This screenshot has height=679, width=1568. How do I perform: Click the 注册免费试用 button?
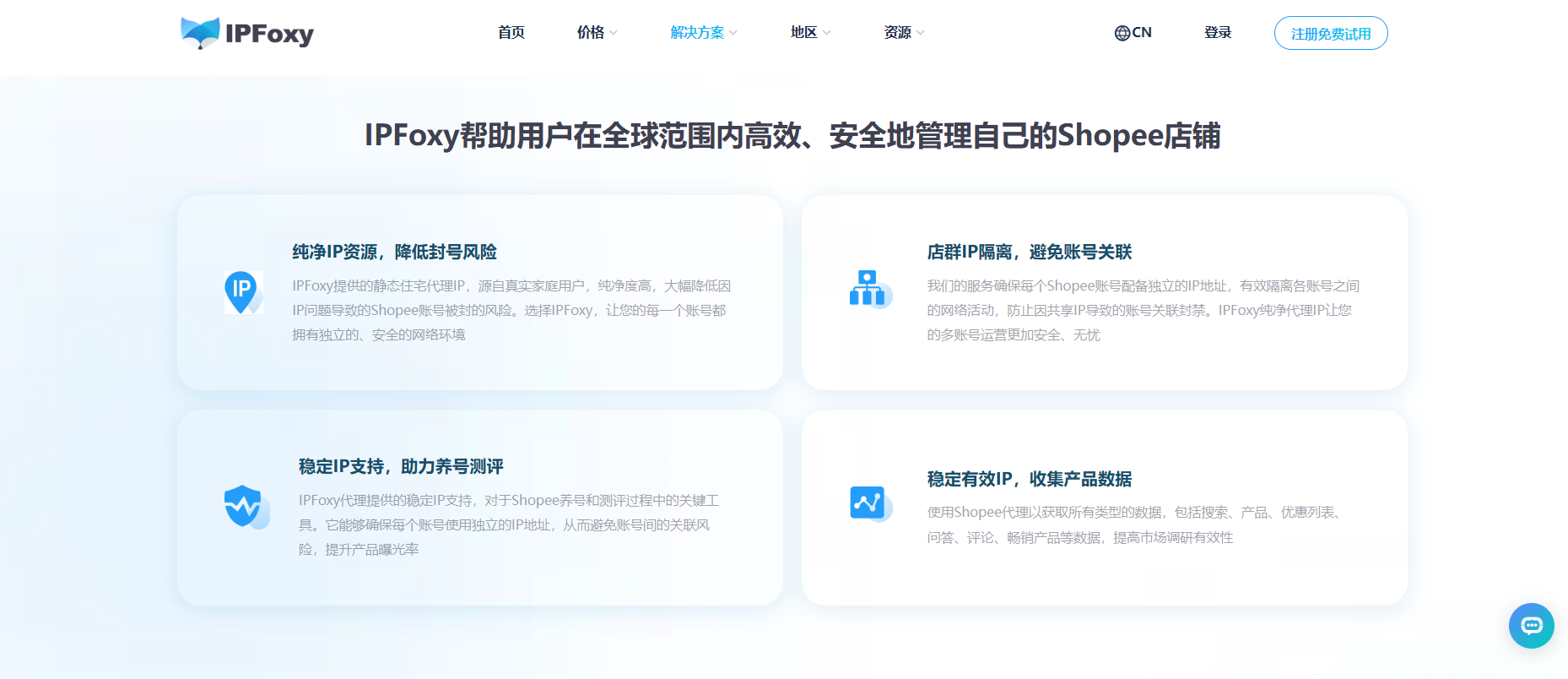(1331, 33)
